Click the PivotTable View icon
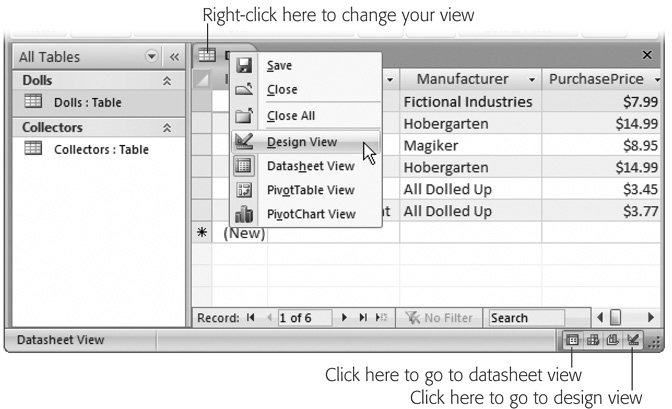 click(x=244, y=189)
